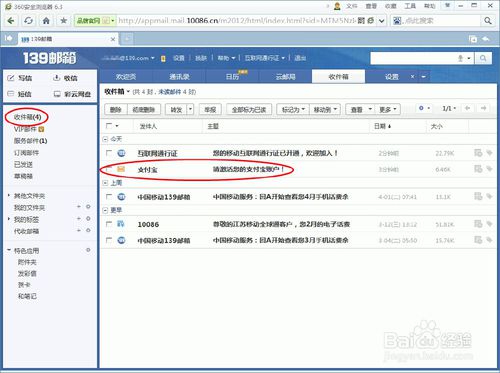Viewport: 500px width, 373px height.
Task: Click settings gear next to 我的文件夹
Action: tap(88, 207)
